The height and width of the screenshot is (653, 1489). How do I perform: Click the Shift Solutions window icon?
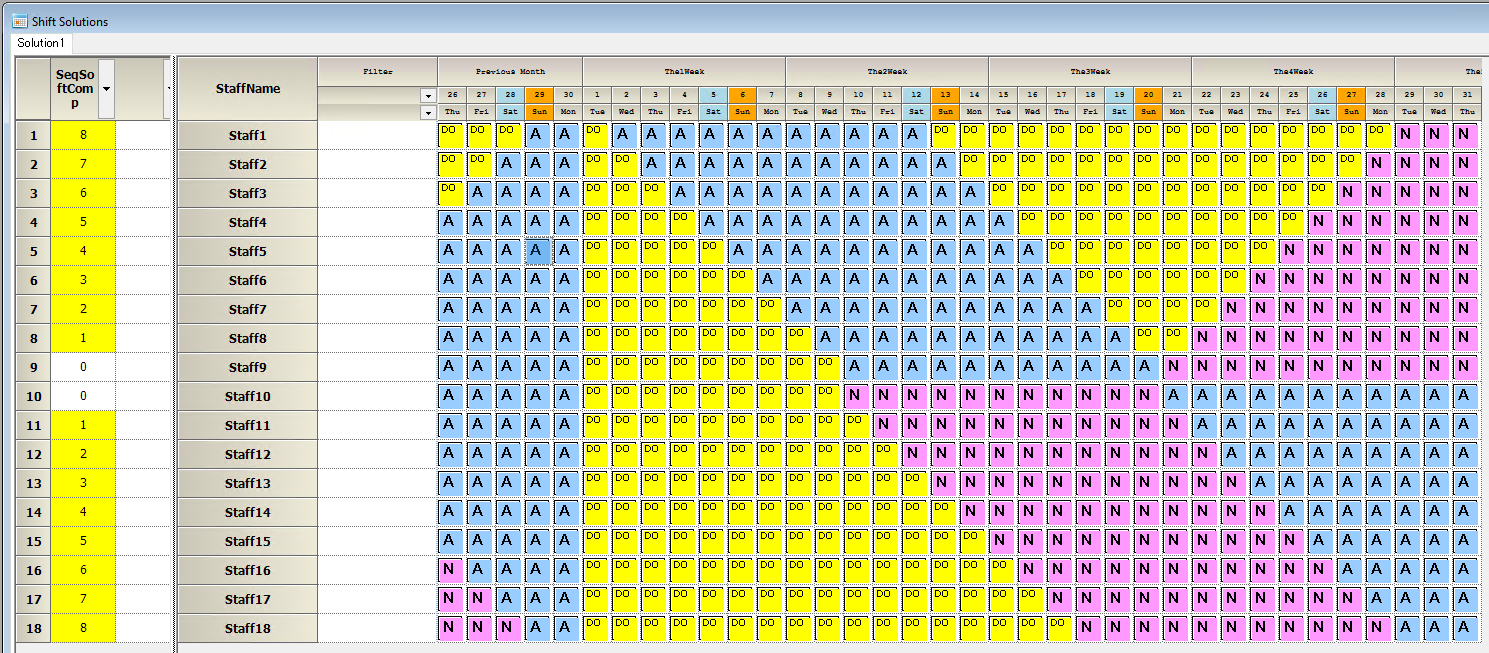coord(19,21)
